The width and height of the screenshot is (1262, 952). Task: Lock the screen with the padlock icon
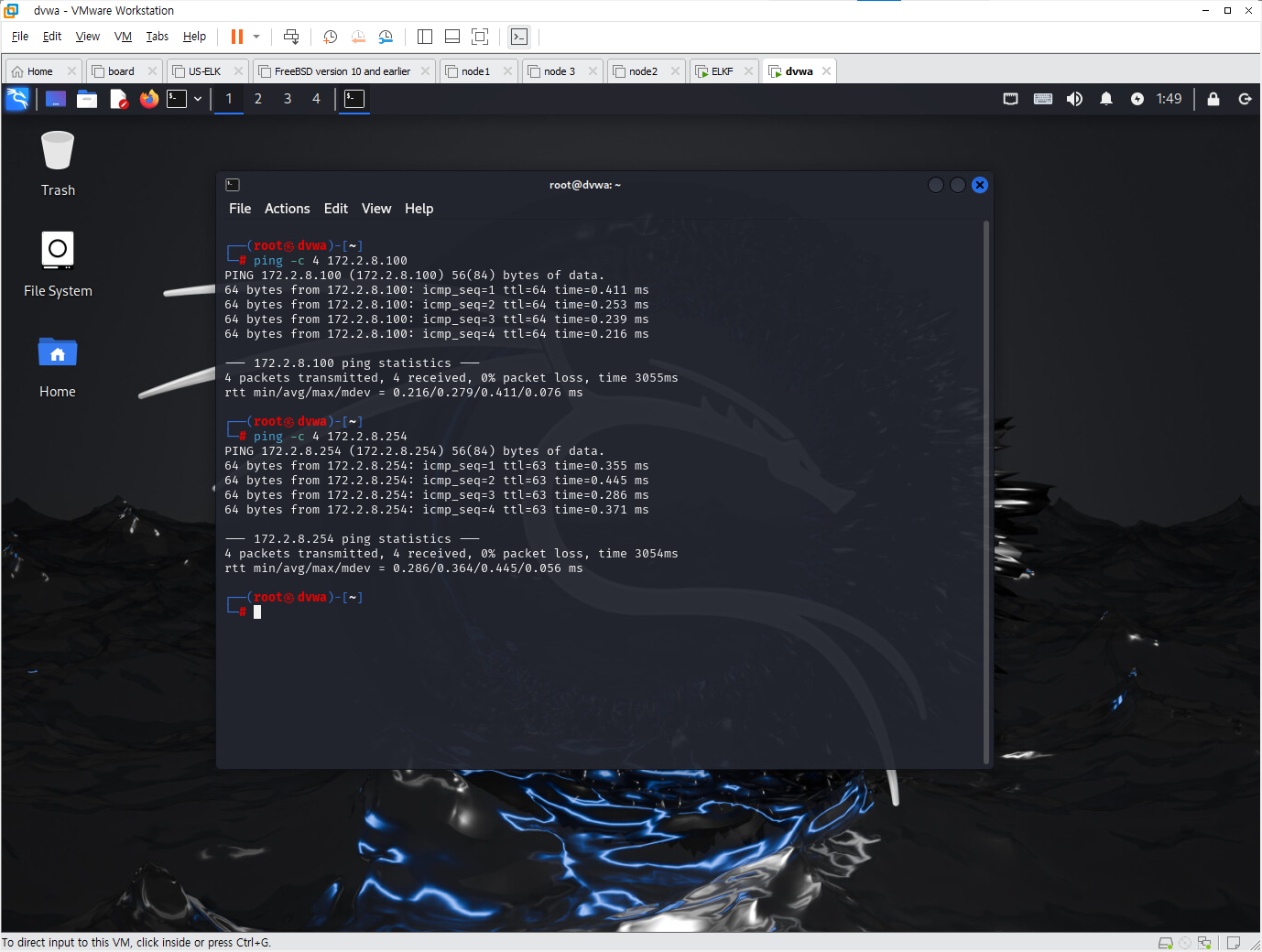pyautogui.click(x=1213, y=99)
